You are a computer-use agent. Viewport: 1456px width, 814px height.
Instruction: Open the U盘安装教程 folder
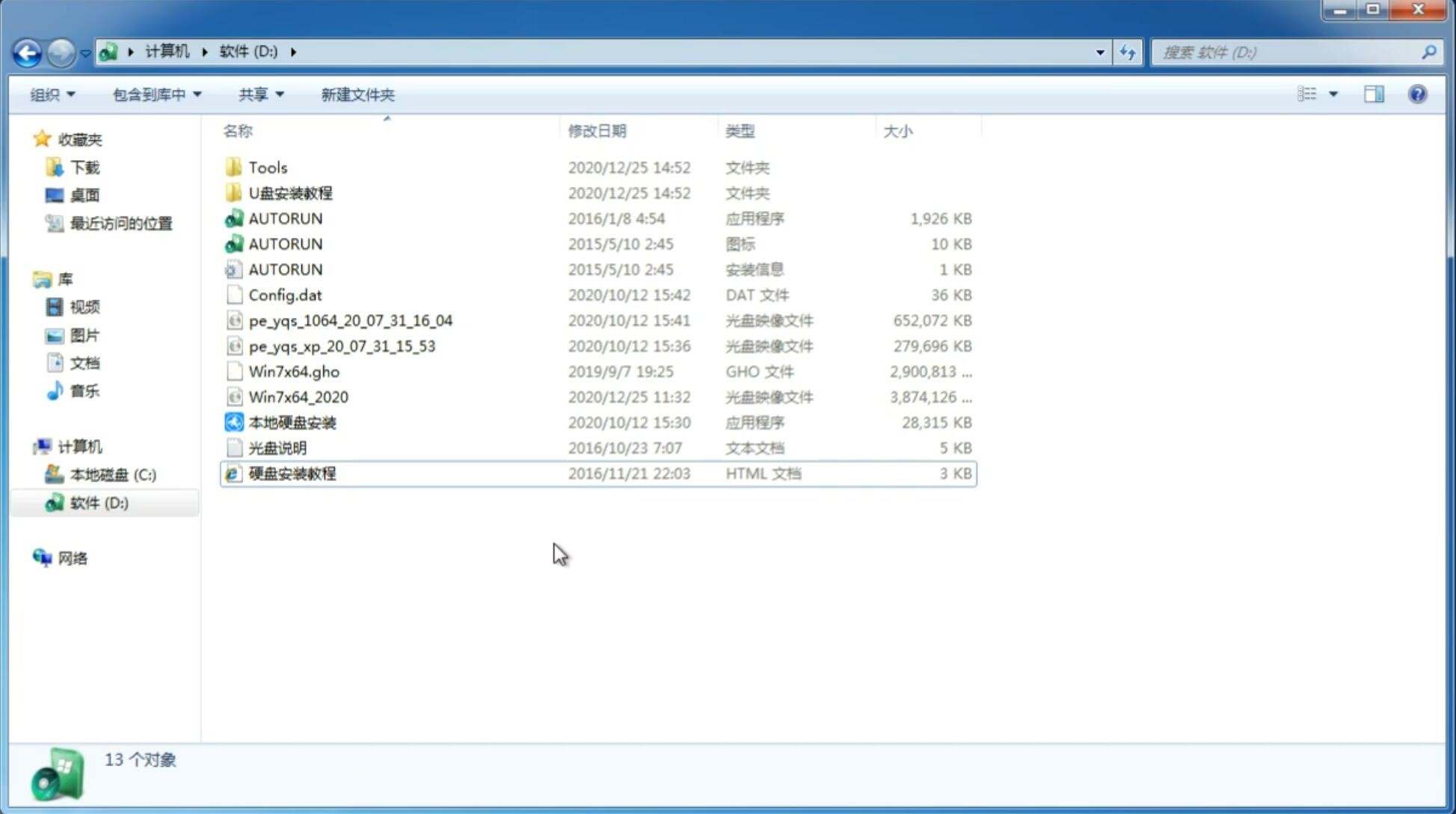click(x=292, y=193)
